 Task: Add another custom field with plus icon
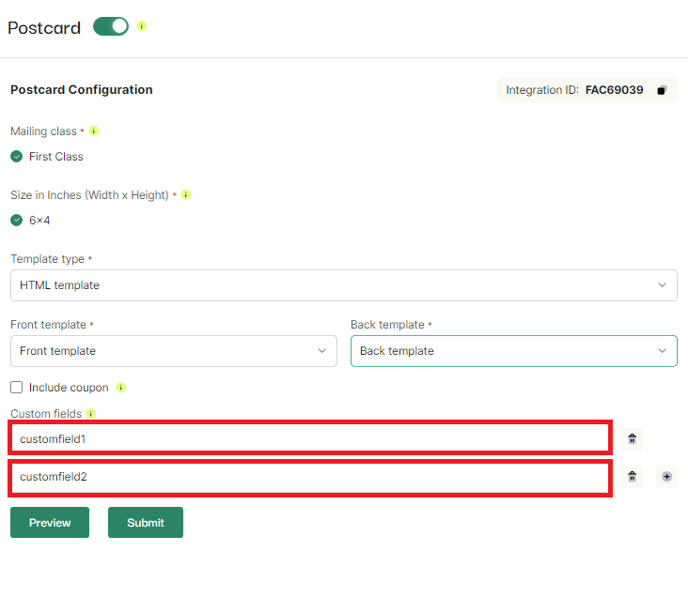[x=666, y=476]
